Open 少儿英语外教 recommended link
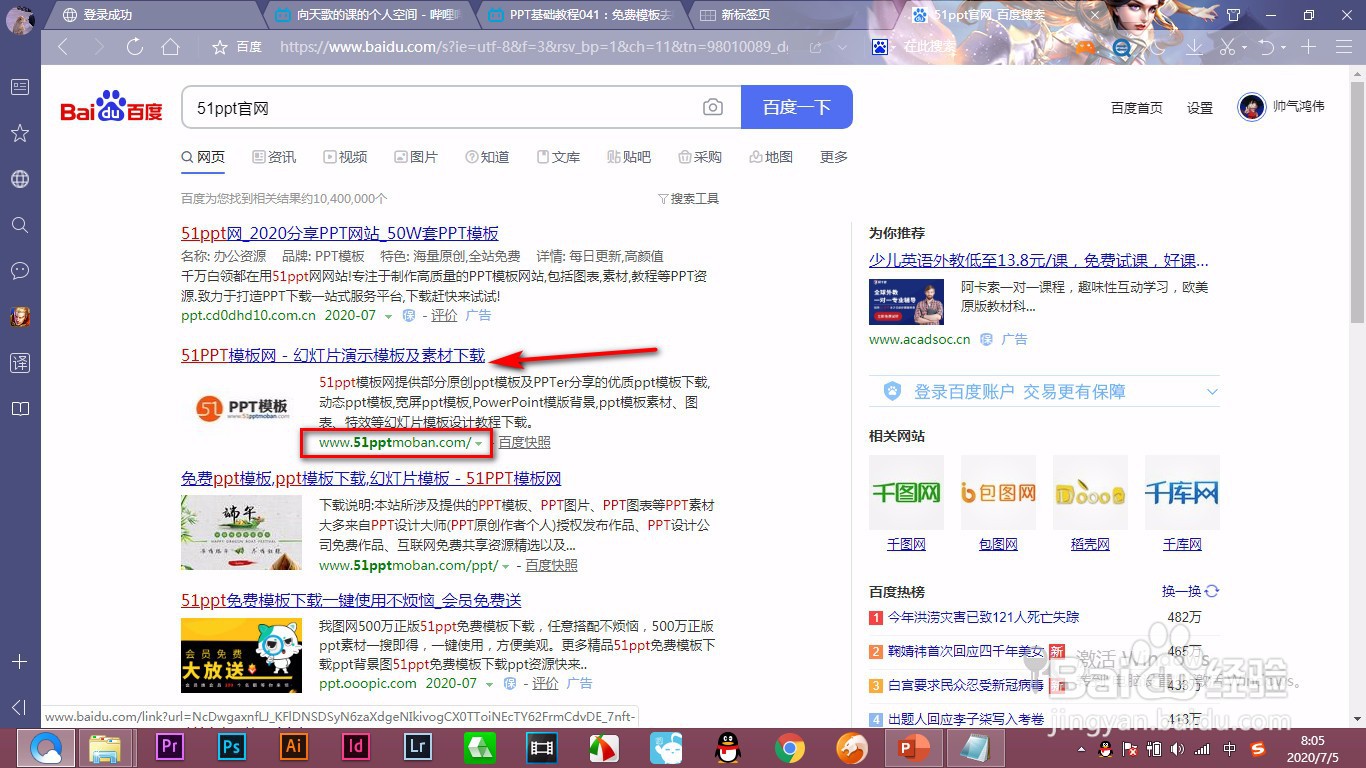The width and height of the screenshot is (1366, 768). [1039, 260]
